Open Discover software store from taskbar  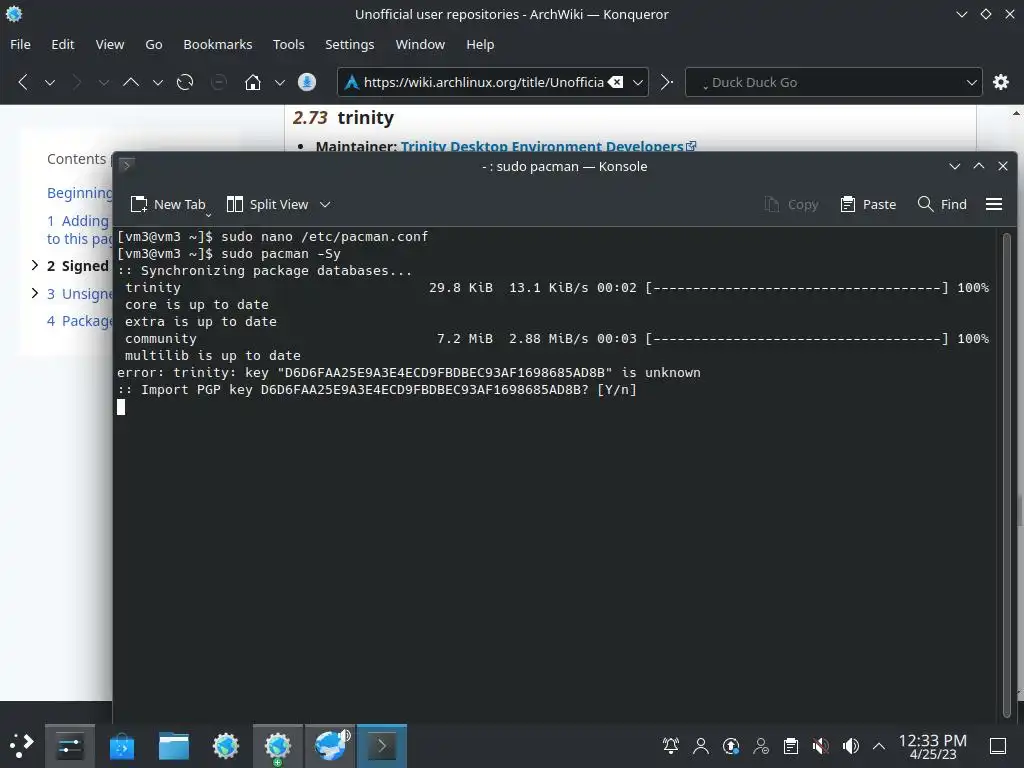(121, 746)
